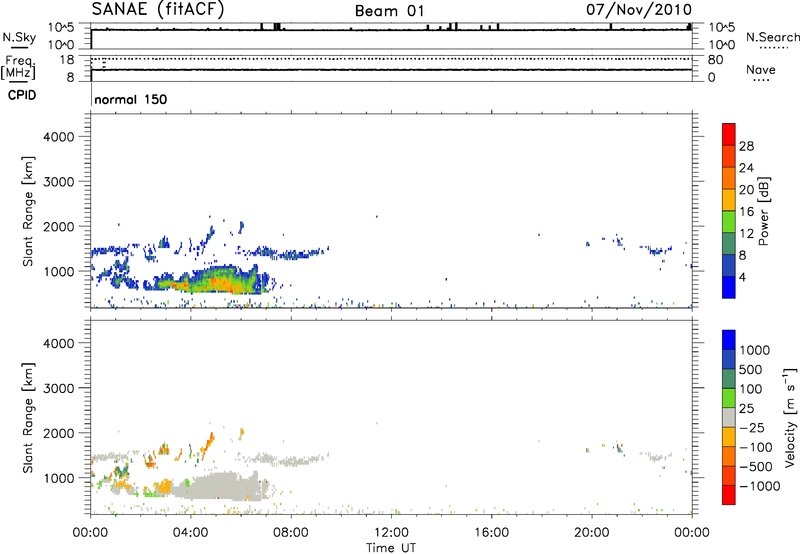Pick the light green power colorbar segment
The width and height of the screenshot is (800, 554).
tap(729, 222)
